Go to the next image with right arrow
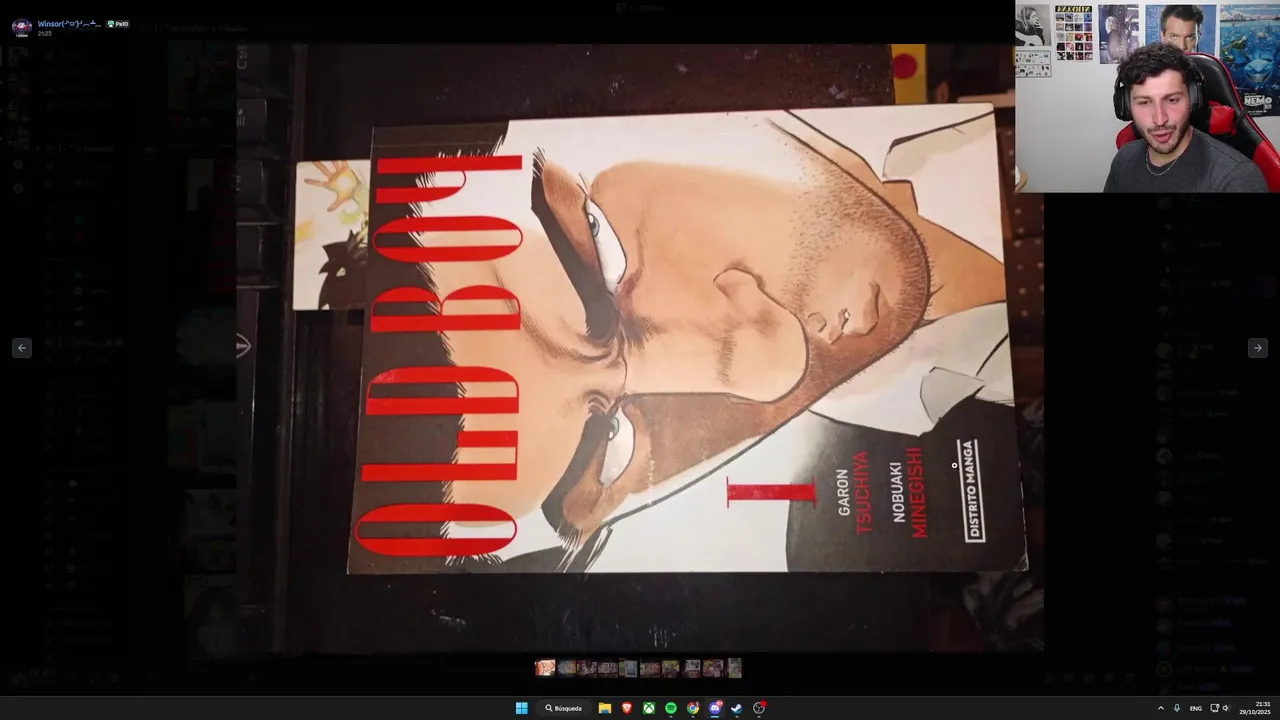This screenshot has height=720, width=1280. 1257,348
